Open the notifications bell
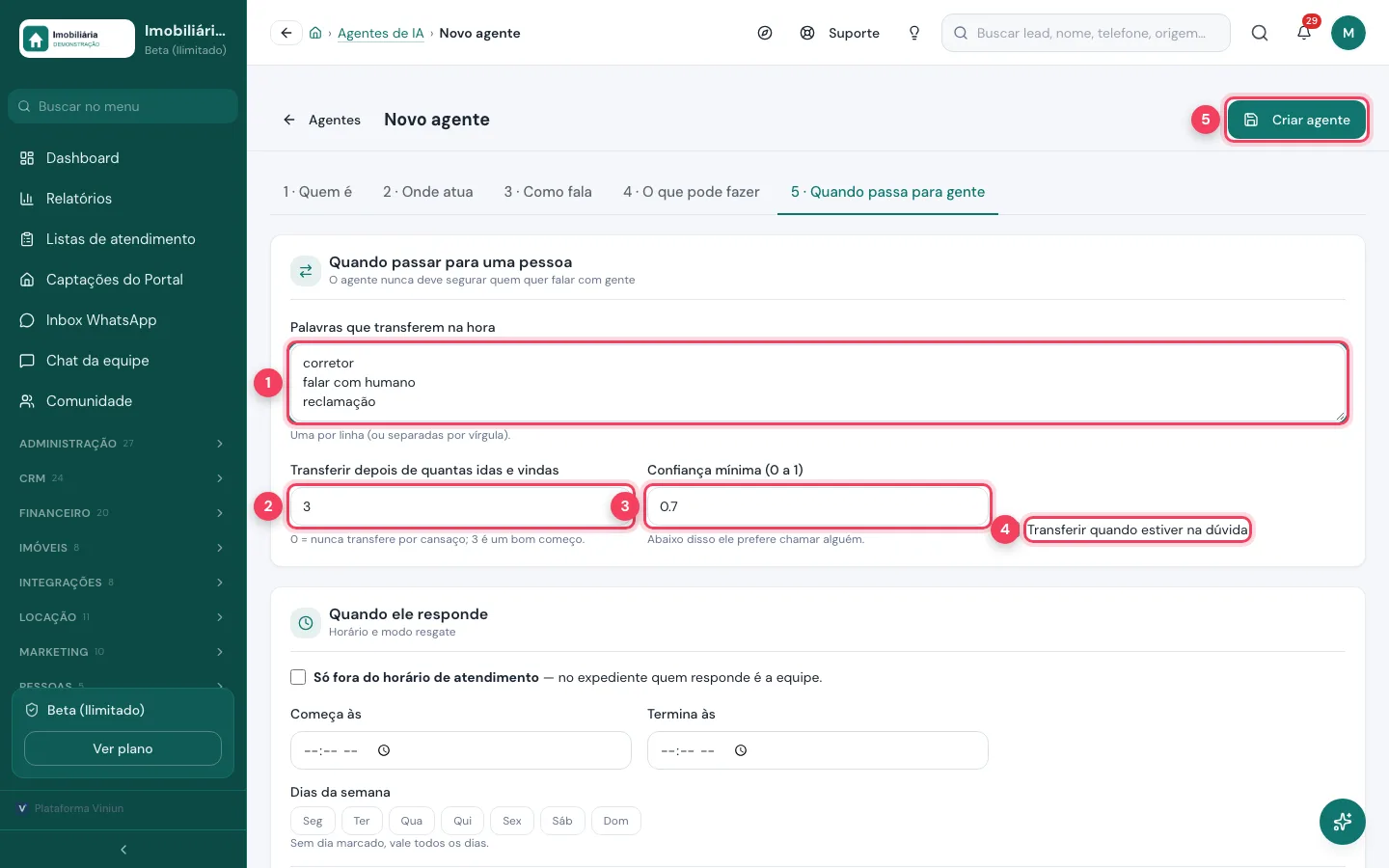 click(x=1304, y=33)
